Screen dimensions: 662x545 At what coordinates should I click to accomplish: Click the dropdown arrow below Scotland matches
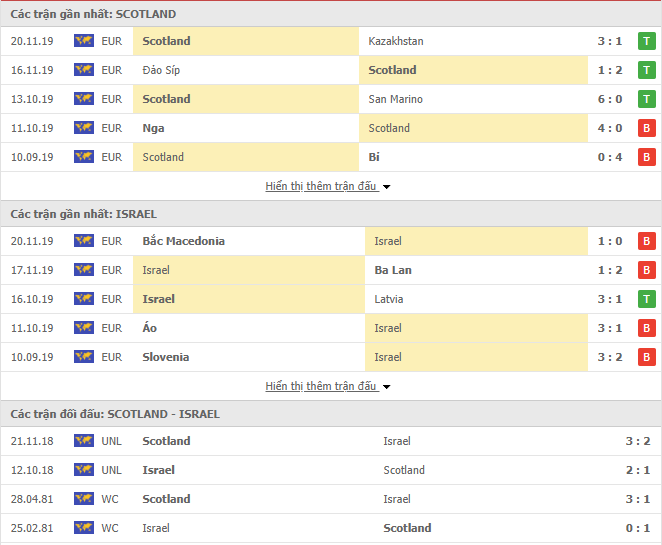pos(386,187)
